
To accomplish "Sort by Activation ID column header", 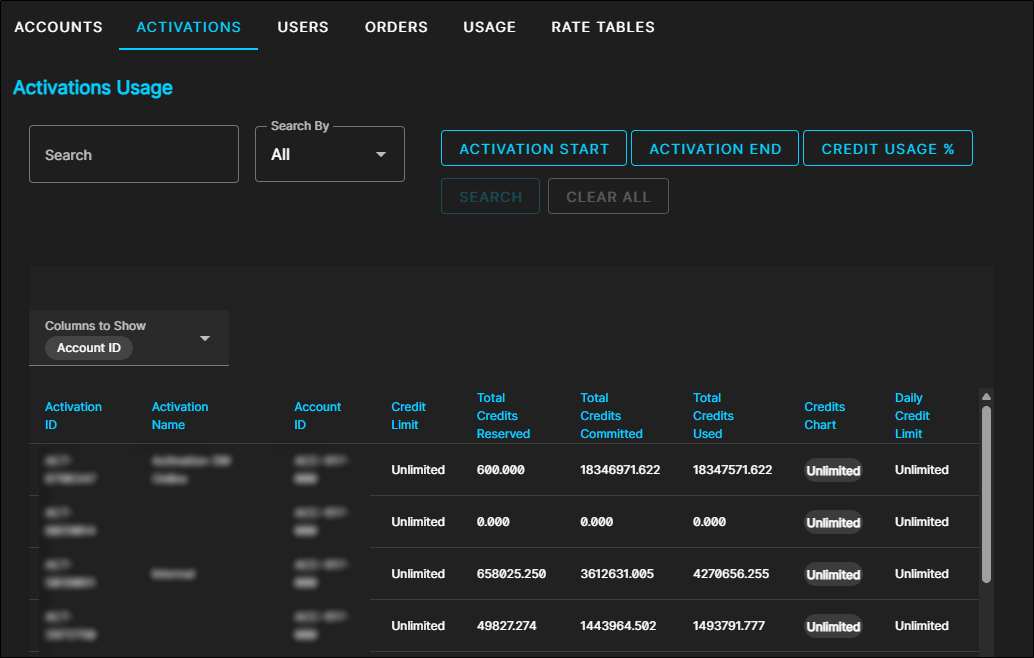I will tap(73, 416).
